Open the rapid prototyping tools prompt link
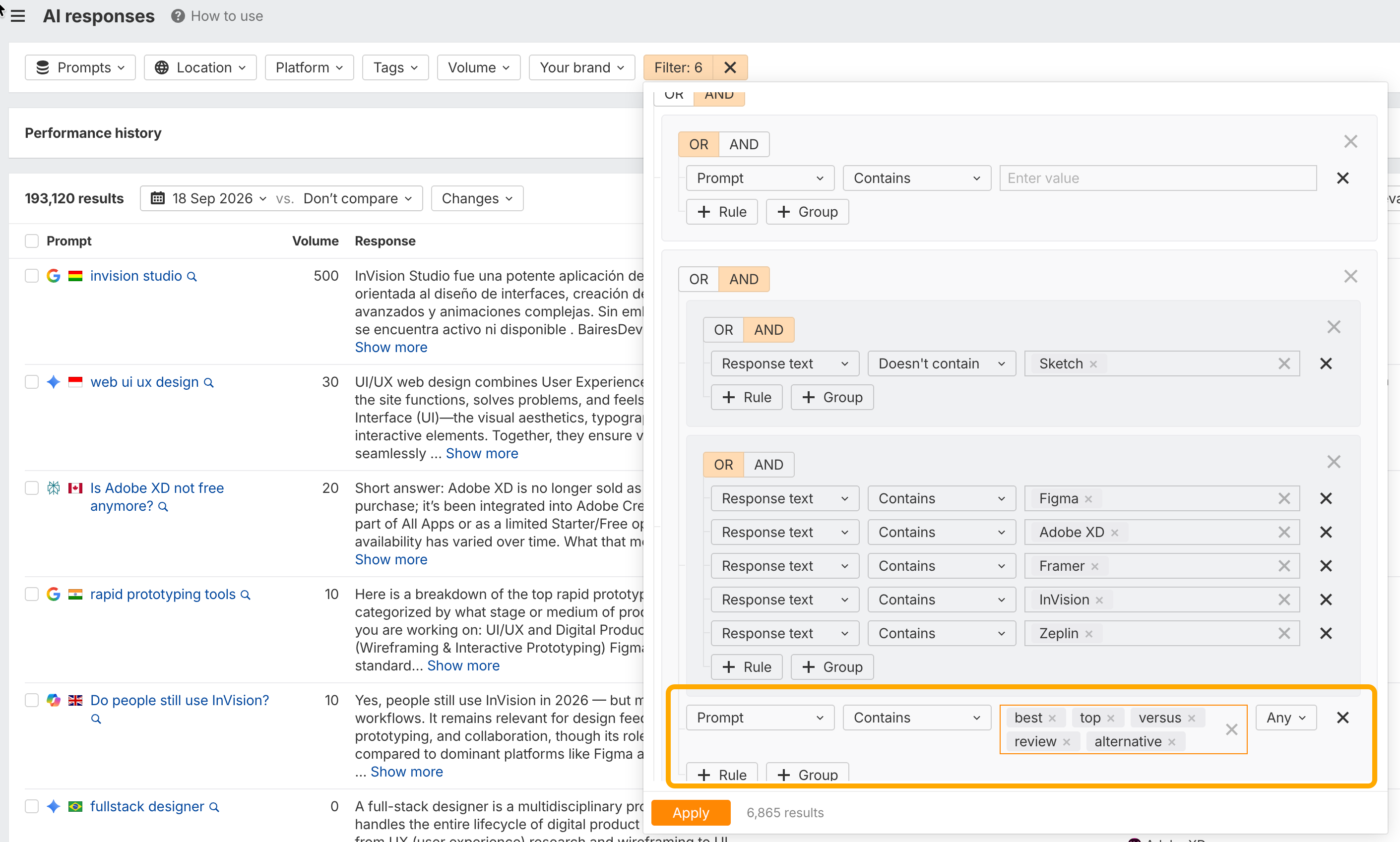 pyautogui.click(x=162, y=594)
